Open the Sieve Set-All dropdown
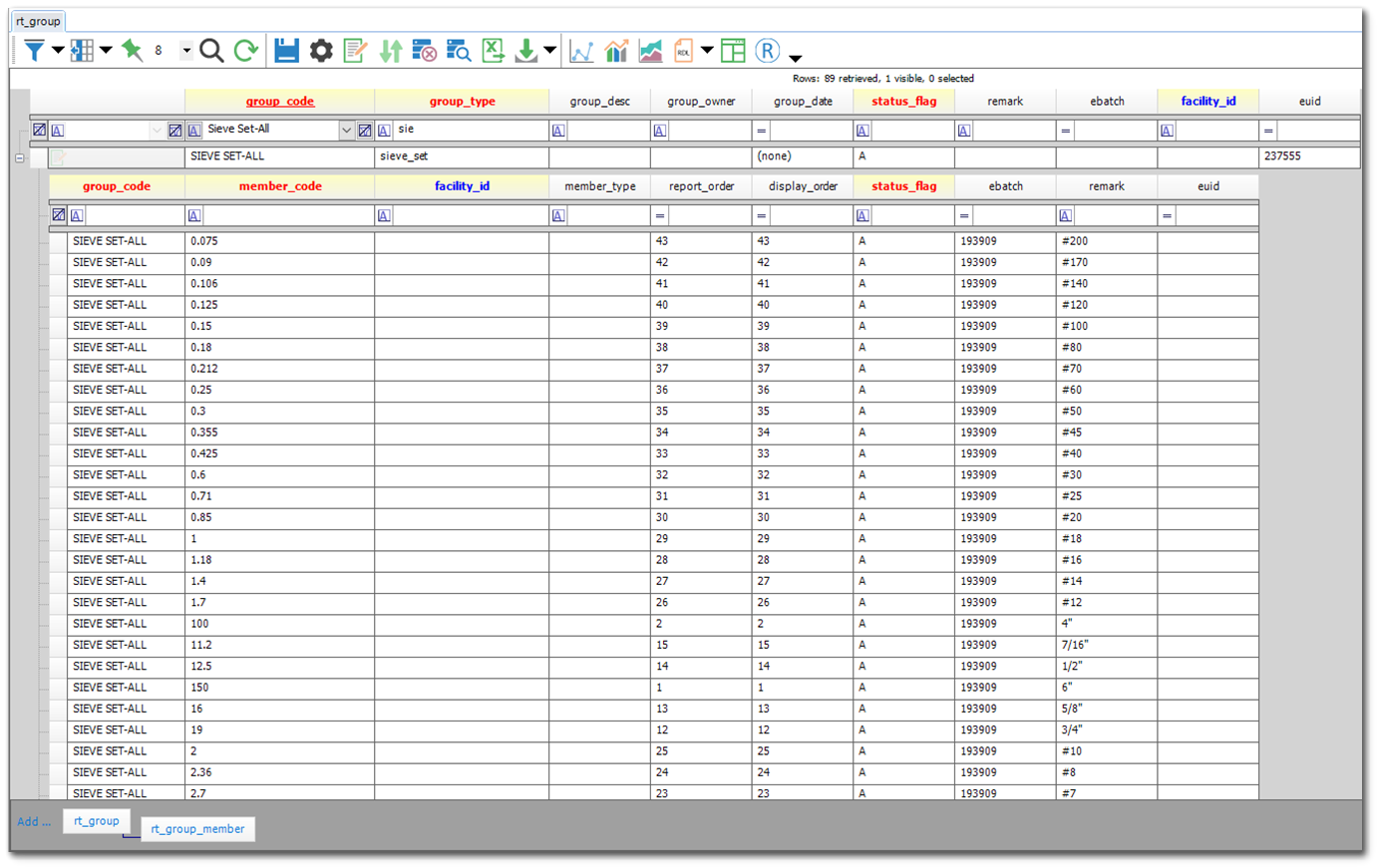 (x=347, y=130)
